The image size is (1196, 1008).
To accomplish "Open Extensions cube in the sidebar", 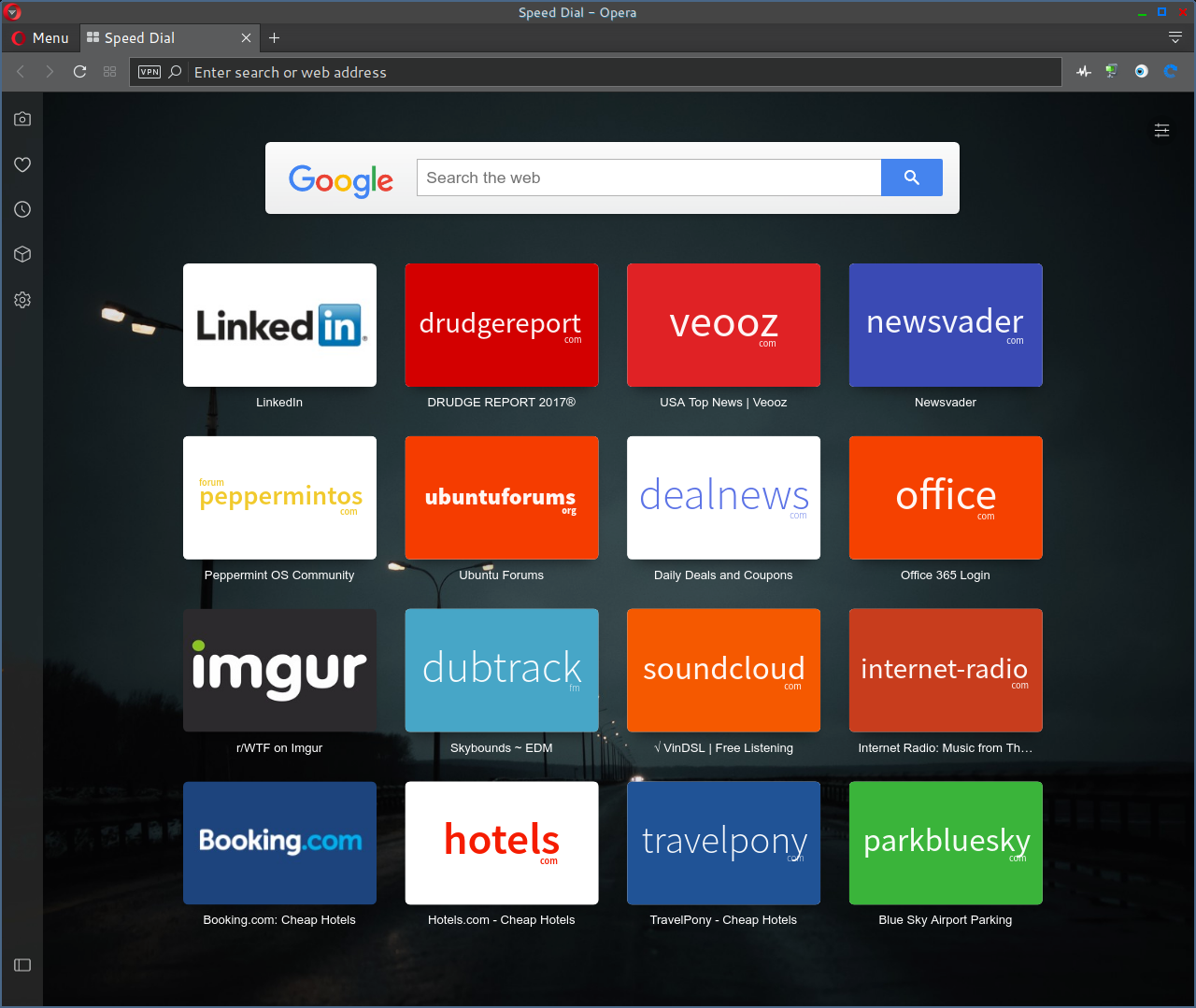I will click(22, 254).
